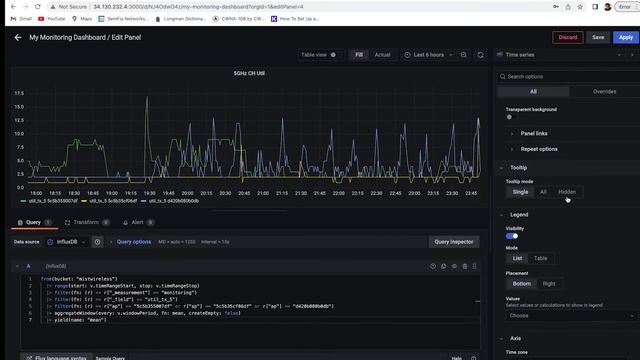
Task: Switch to the All options tab
Action: [x=533, y=92]
